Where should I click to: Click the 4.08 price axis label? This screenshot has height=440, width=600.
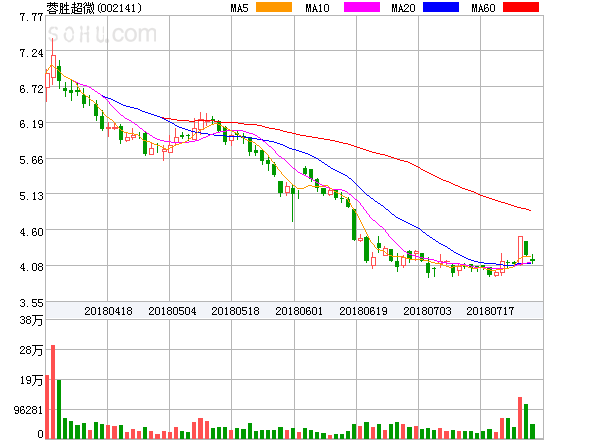click(31, 267)
